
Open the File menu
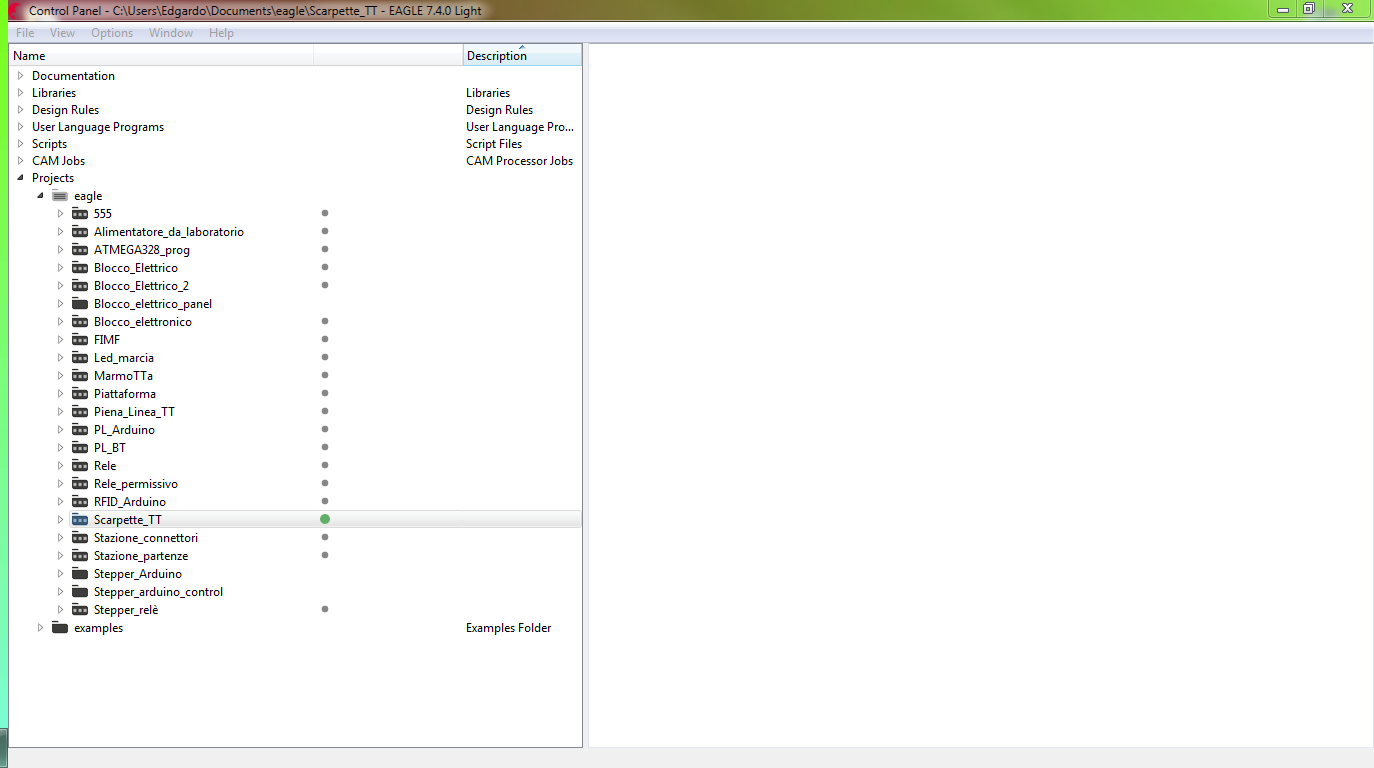click(25, 33)
